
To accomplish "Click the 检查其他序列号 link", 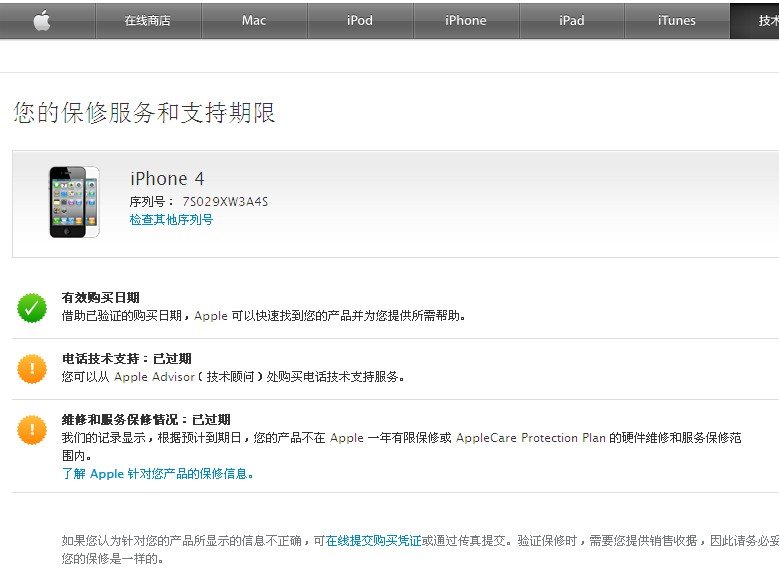I will tap(171, 220).
